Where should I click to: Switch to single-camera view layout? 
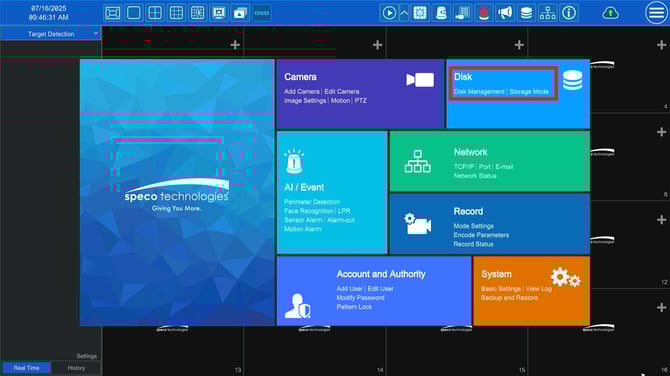[134, 13]
